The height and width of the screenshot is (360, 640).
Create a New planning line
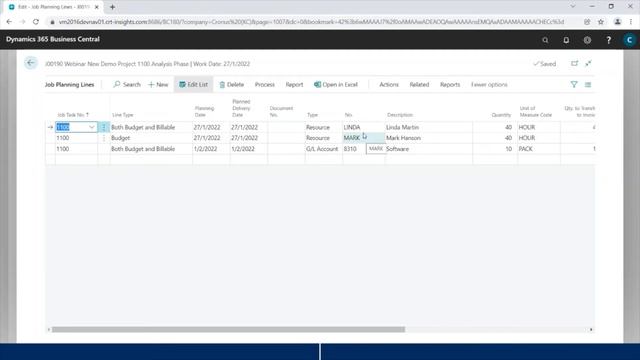click(158, 84)
